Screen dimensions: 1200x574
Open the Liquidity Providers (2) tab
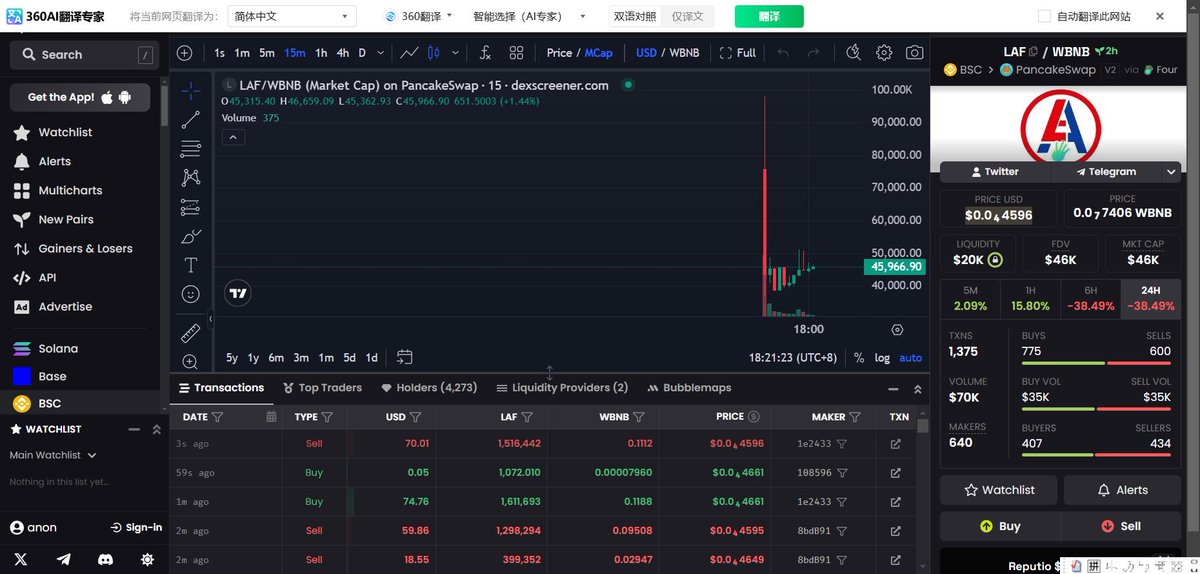pyautogui.click(x=561, y=388)
